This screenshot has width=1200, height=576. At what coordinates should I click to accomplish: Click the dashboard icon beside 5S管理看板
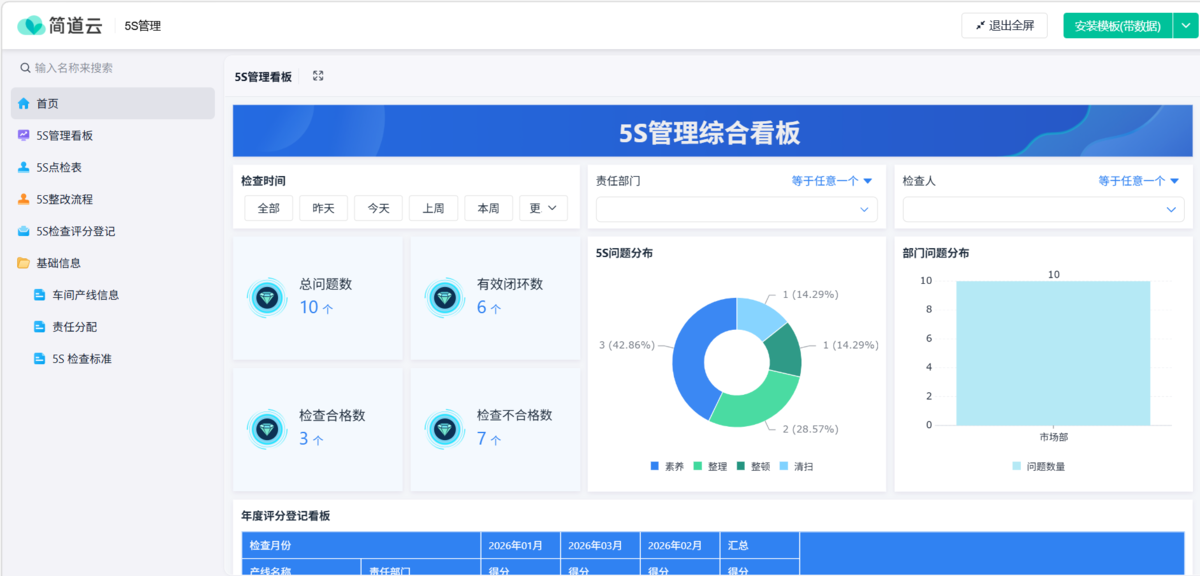click(24, 135)
